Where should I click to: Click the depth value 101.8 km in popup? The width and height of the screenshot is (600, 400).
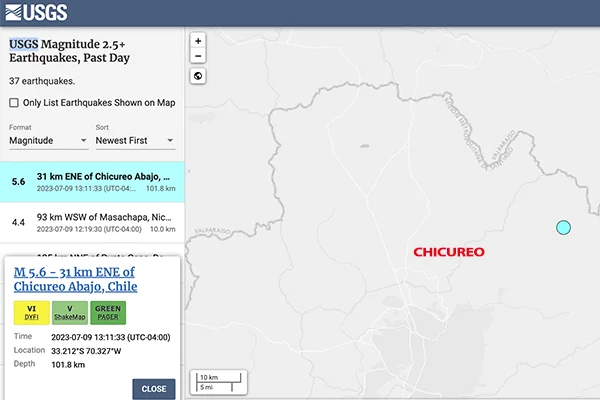coord(68,365)
